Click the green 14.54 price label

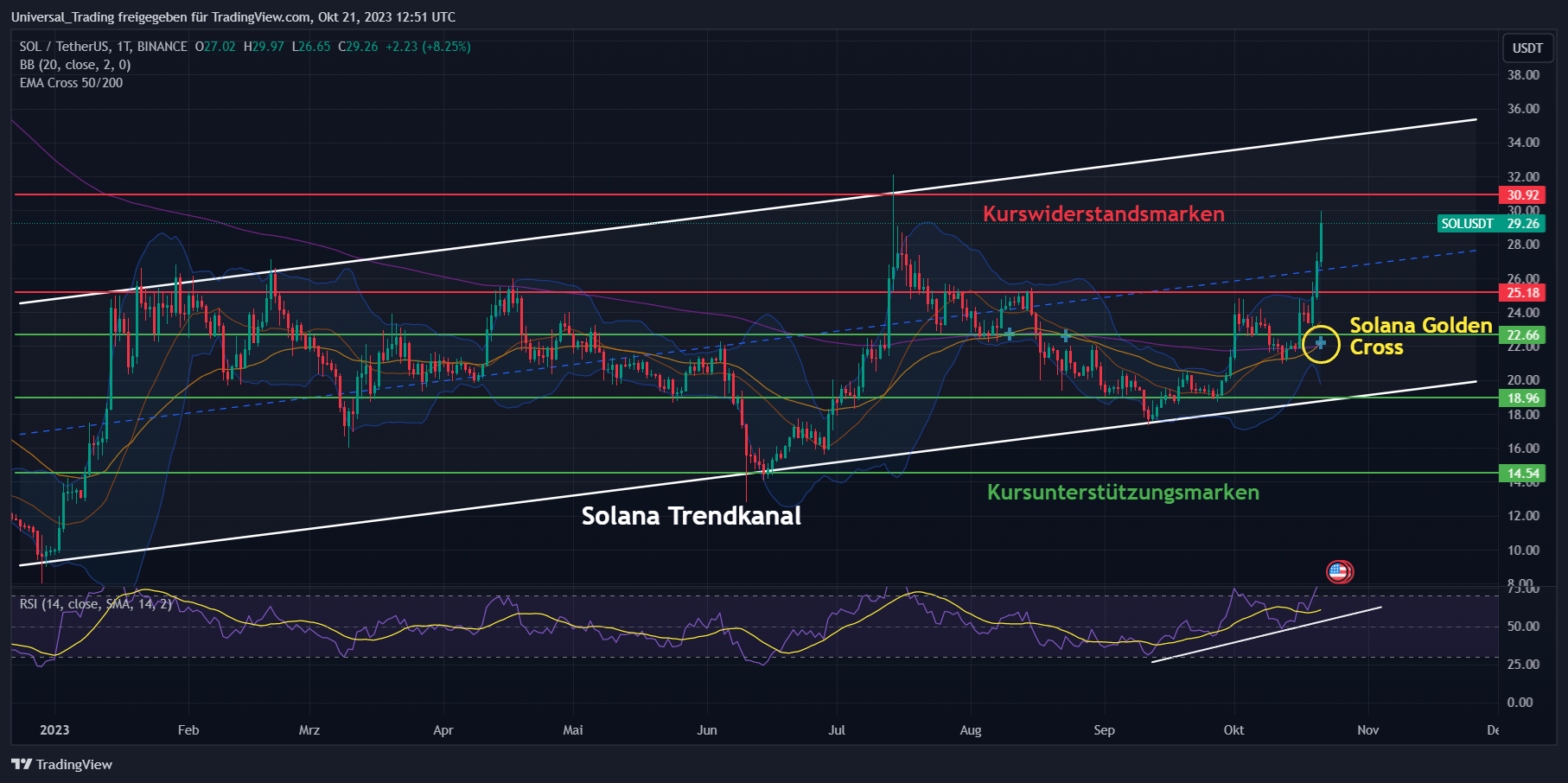pyautogui.click(x=1523, y=474)
